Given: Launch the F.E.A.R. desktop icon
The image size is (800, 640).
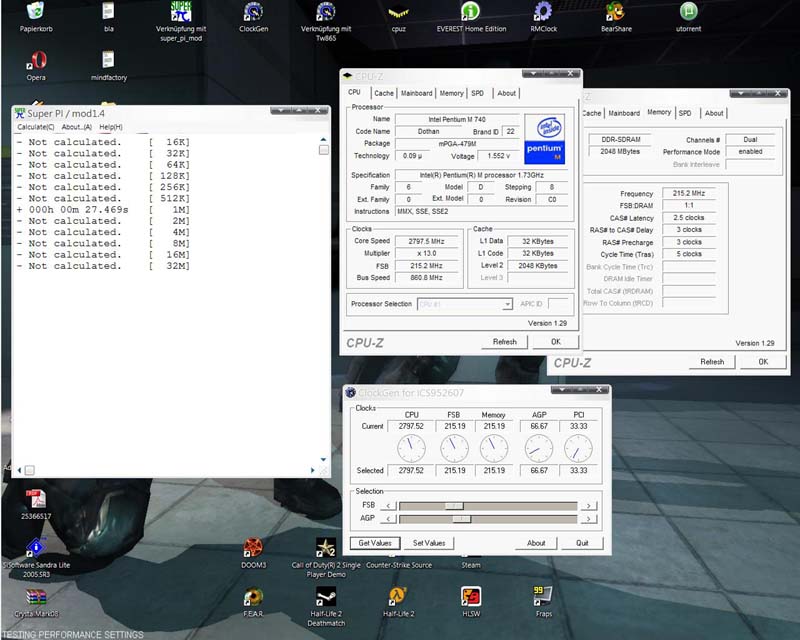Looking at the screenshot, I should (x=253, y=596).
